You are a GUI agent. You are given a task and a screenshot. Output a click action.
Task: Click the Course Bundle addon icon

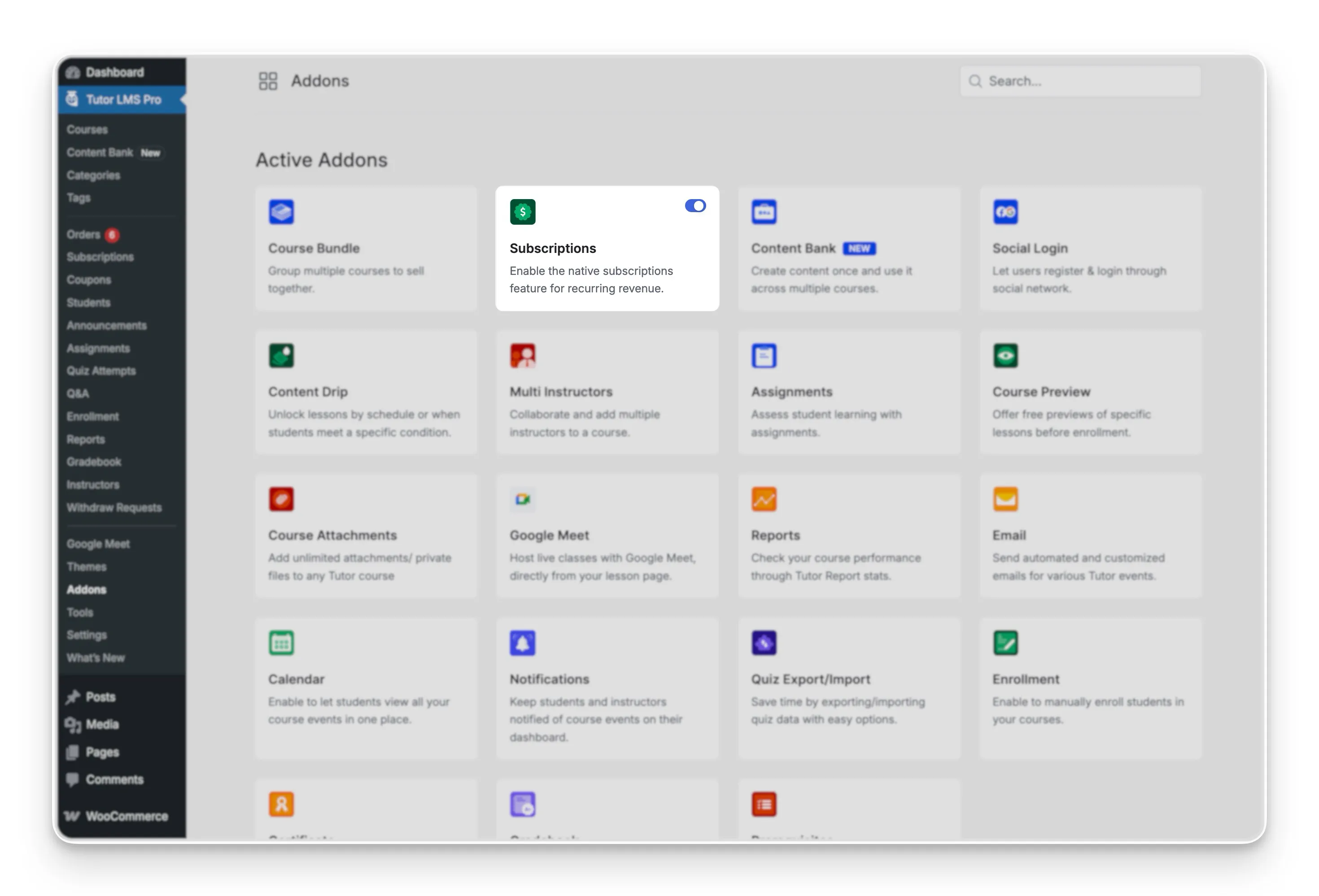point(281,211)
